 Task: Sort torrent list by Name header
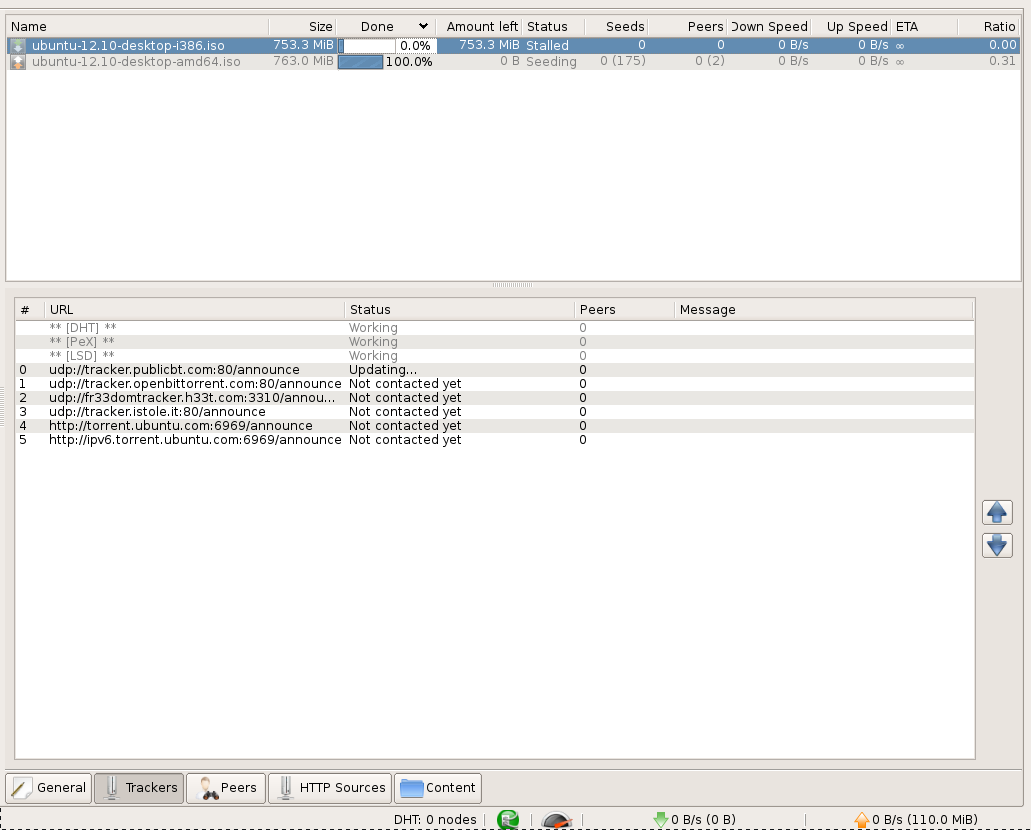coord(138,26)
